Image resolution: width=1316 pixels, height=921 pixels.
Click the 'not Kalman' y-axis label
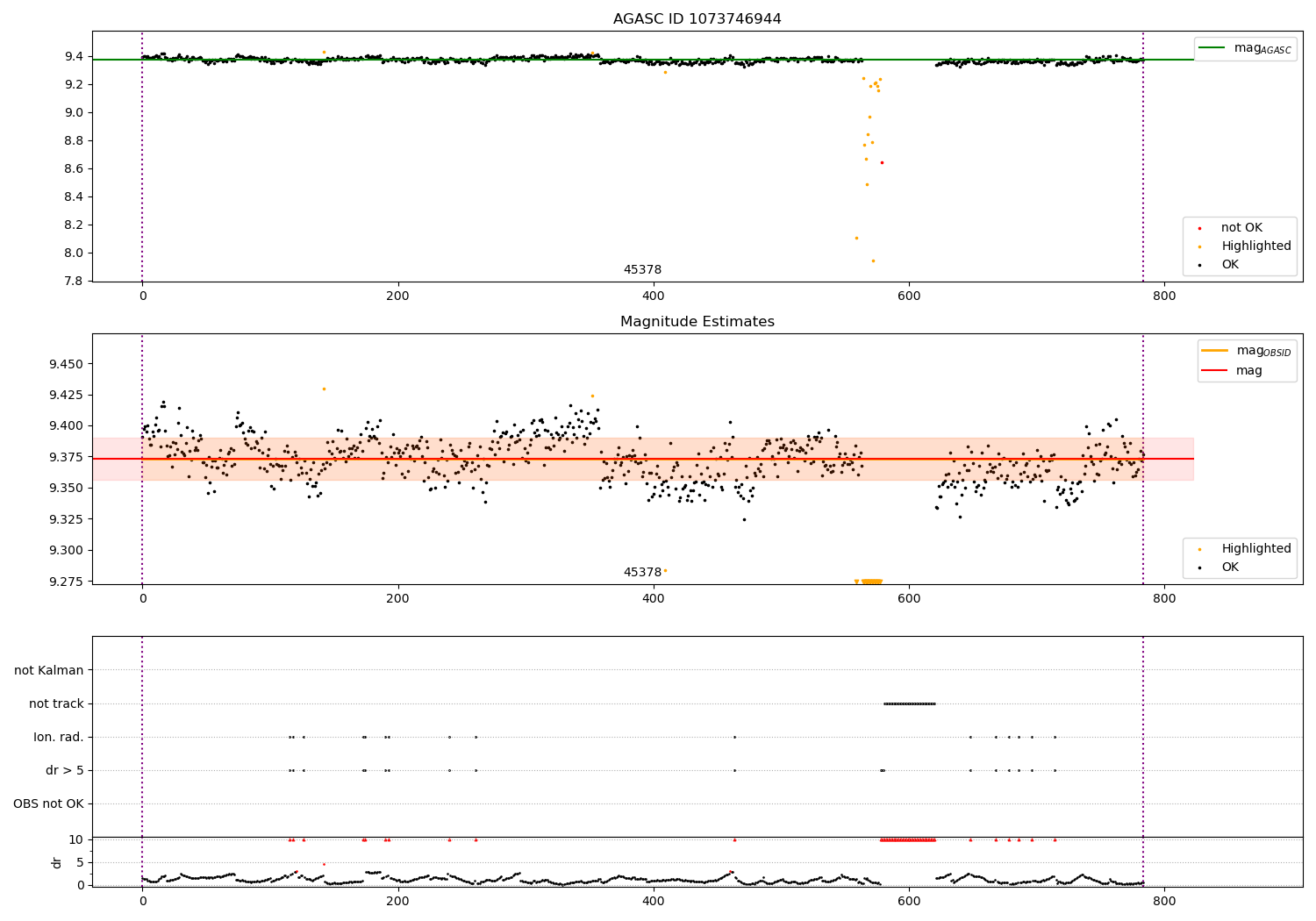tap(49, 671)
